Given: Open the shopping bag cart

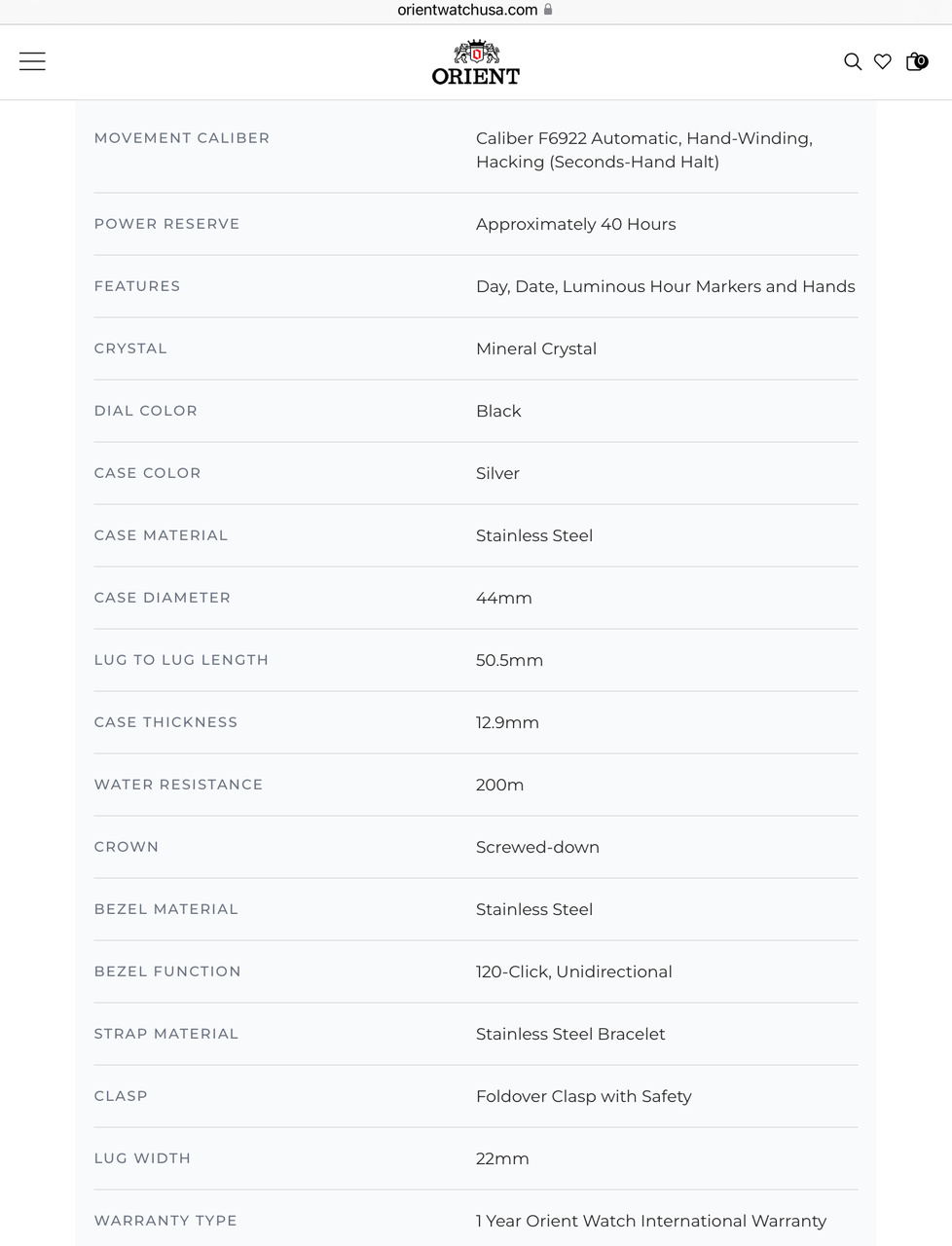Looking at the screenshot, I should (916, 61).
